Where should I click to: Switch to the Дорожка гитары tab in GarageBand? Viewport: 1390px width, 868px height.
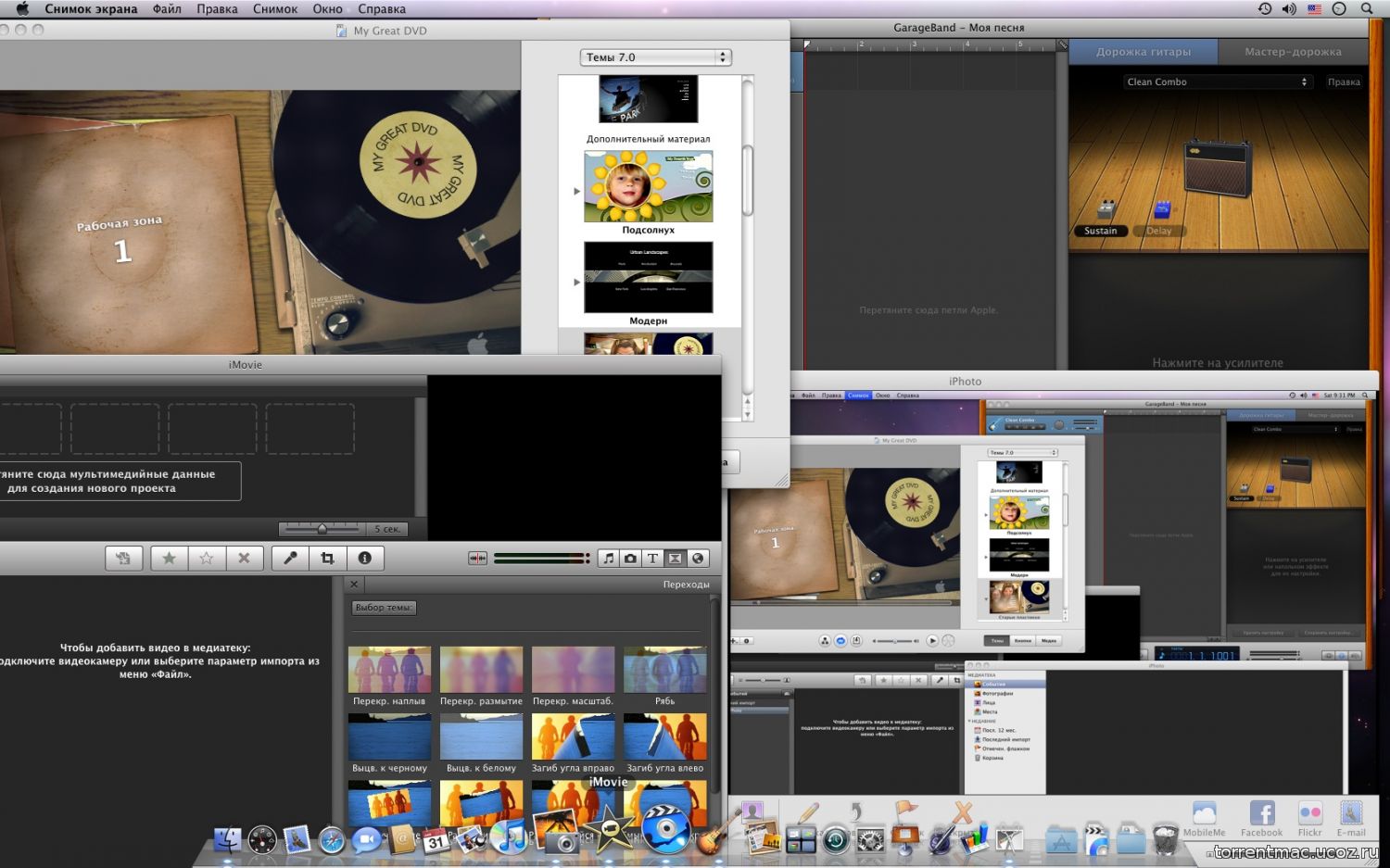pyautogui.click(x=1144, y=52)
